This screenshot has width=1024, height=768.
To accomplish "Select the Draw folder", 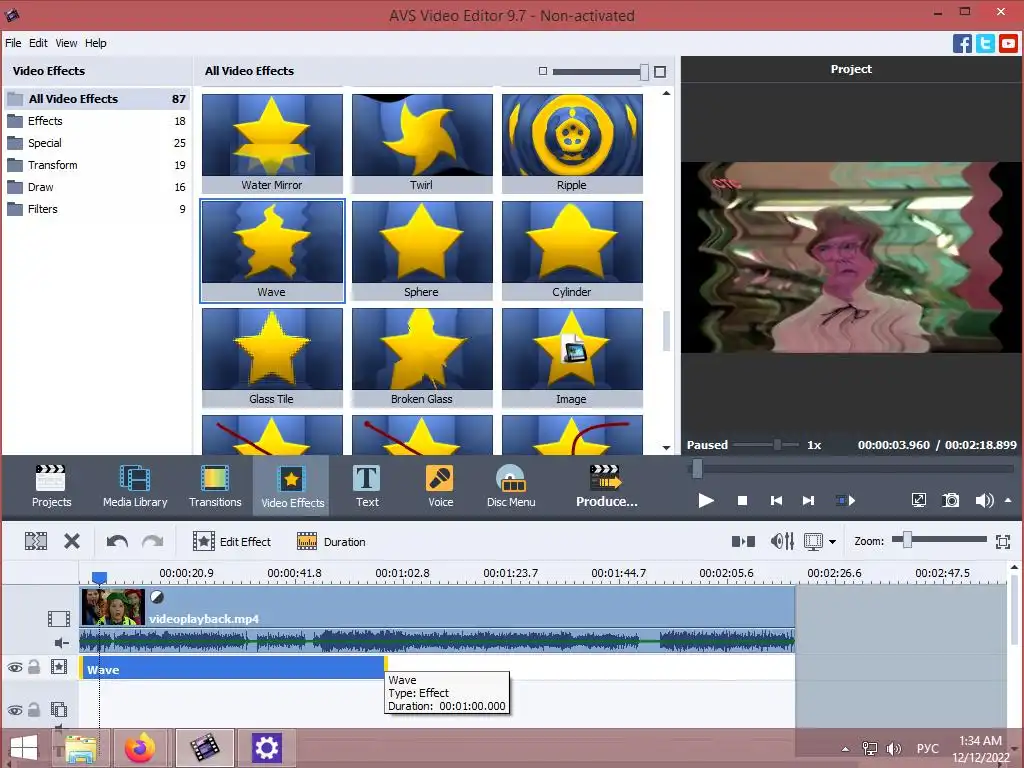I will tap(97, 187).
